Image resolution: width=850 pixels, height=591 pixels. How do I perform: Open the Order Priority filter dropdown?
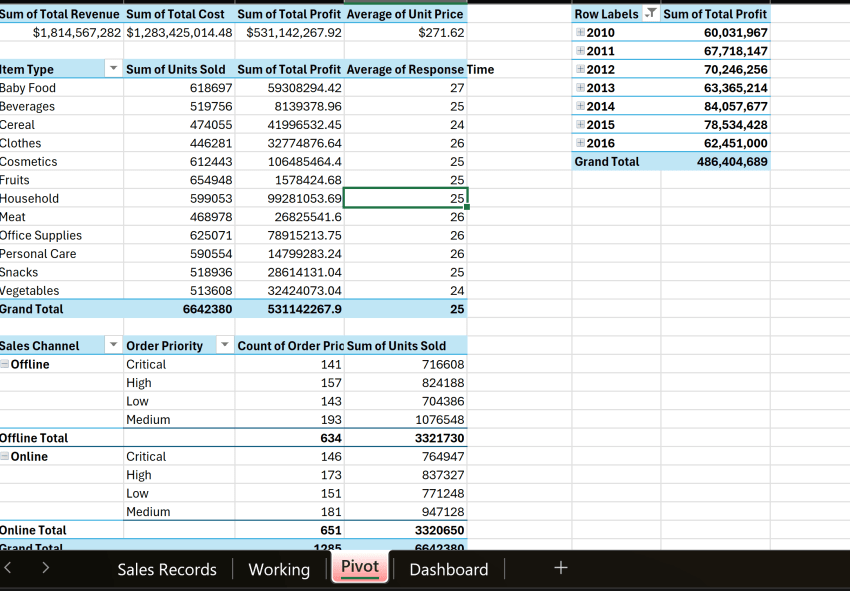point(224,345)
